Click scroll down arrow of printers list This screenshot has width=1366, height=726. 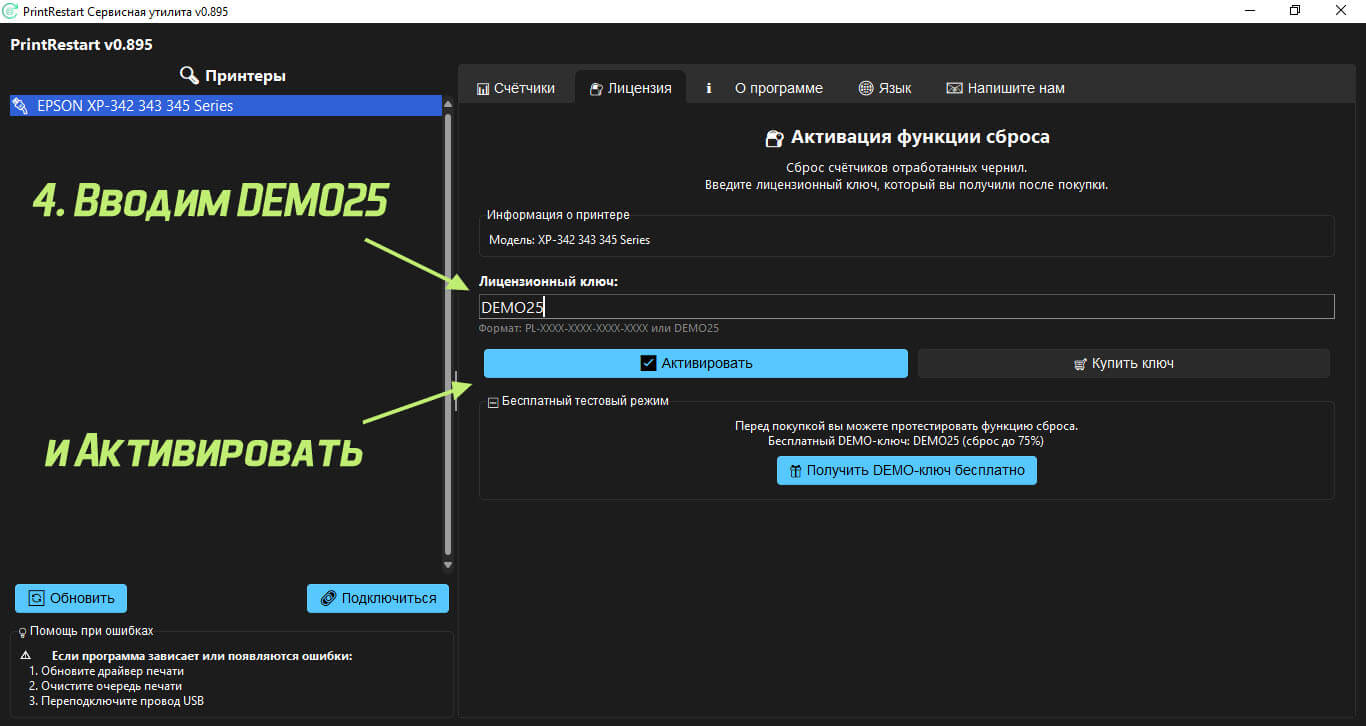pyautogui.click(x=448, y=566)
